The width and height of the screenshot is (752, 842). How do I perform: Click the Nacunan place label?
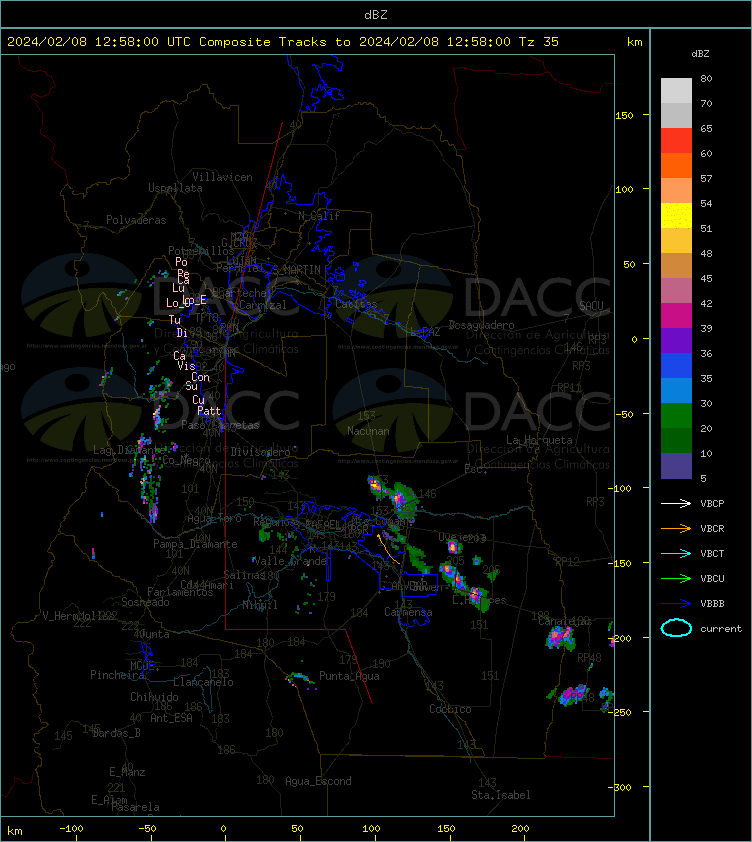coord(368,431)
